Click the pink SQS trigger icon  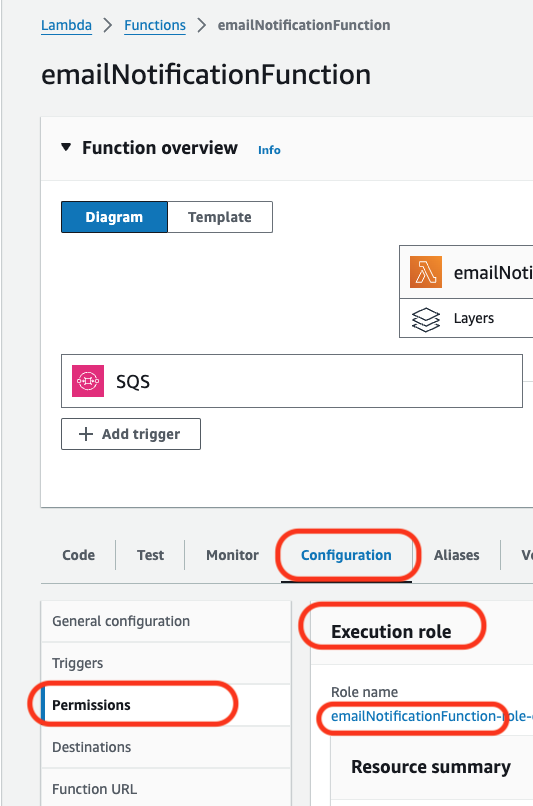pos(88,381)
